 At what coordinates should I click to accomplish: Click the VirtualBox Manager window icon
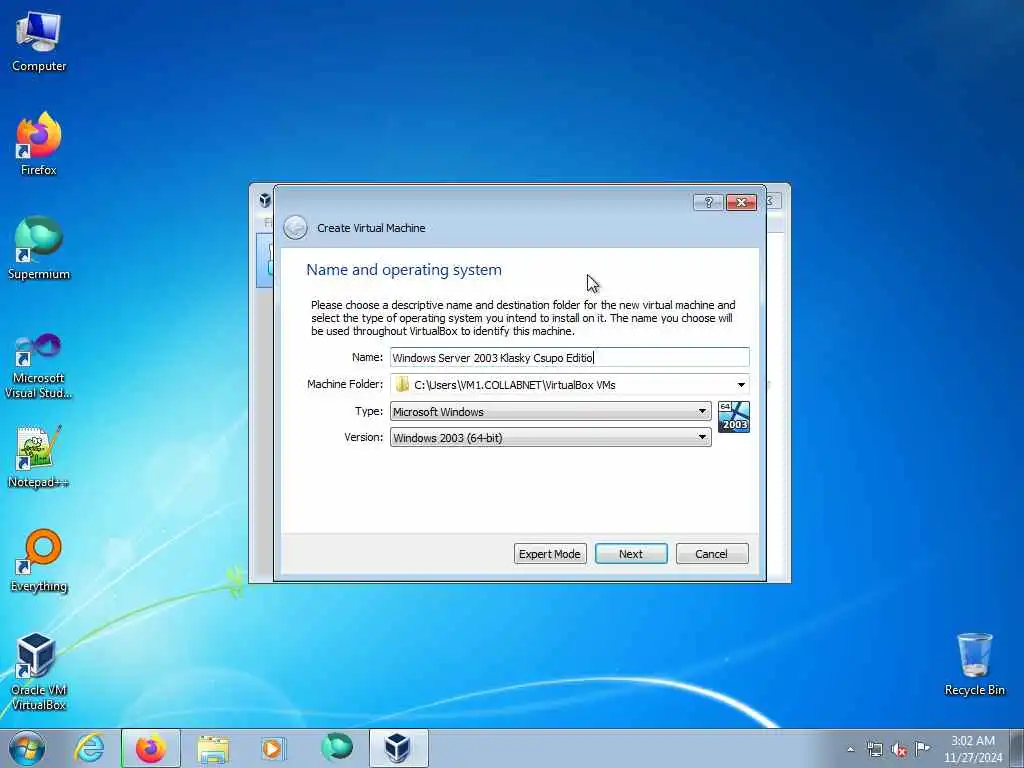tap(264, 200)
